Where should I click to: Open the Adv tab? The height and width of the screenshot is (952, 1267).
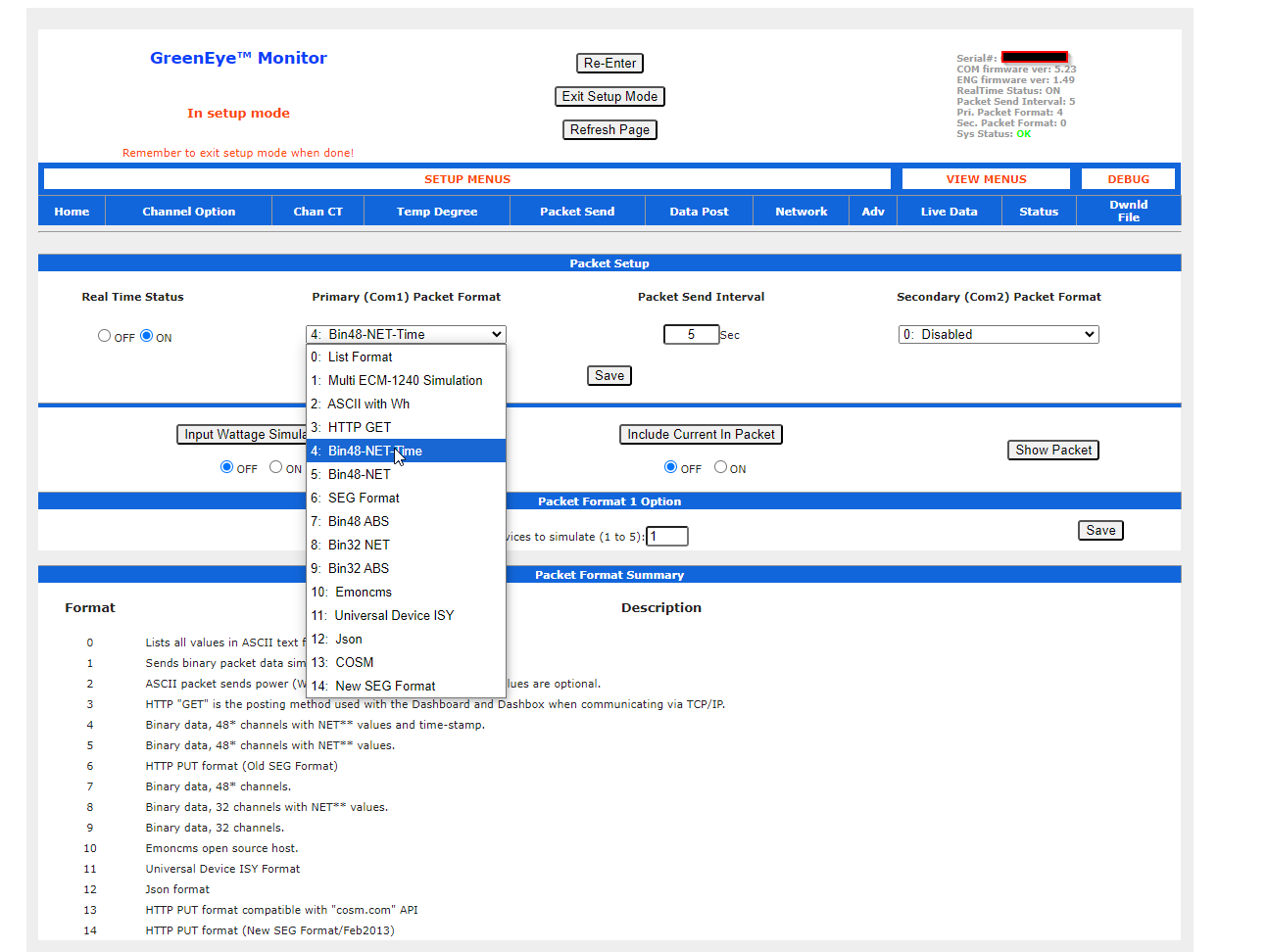coord(873,212)
